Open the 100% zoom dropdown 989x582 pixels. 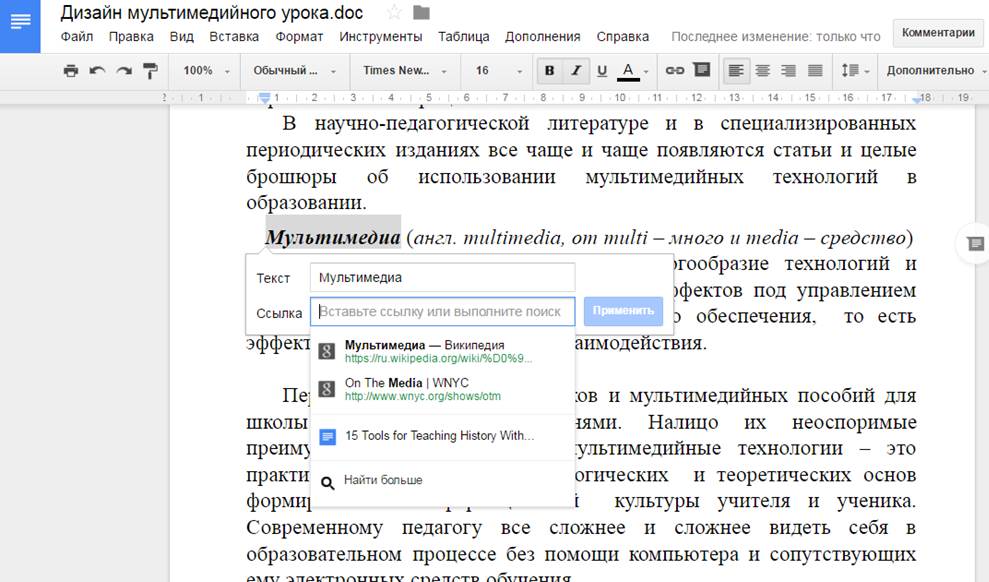coord(206,71)
